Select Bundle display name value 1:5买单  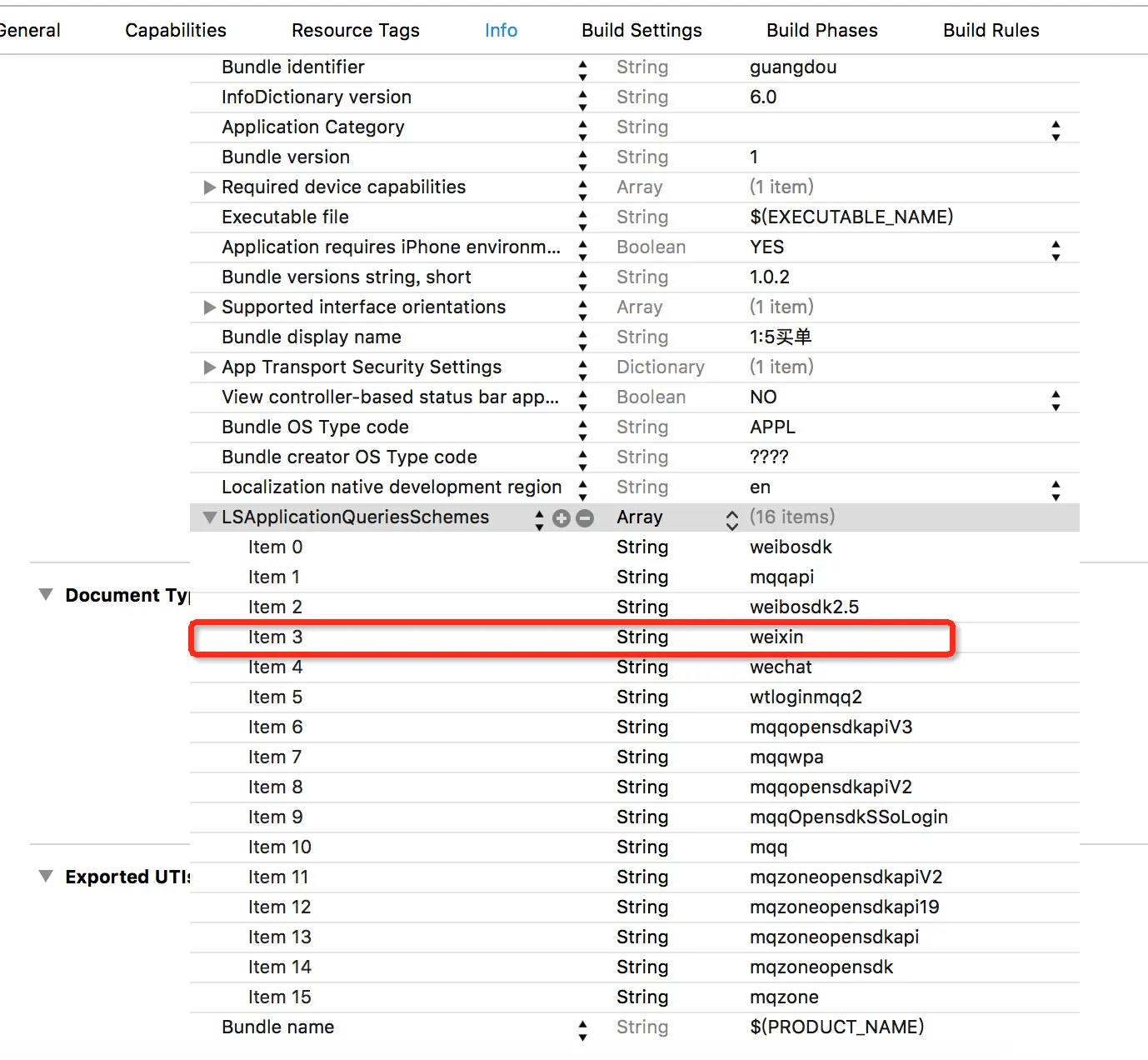coord(781,337)
